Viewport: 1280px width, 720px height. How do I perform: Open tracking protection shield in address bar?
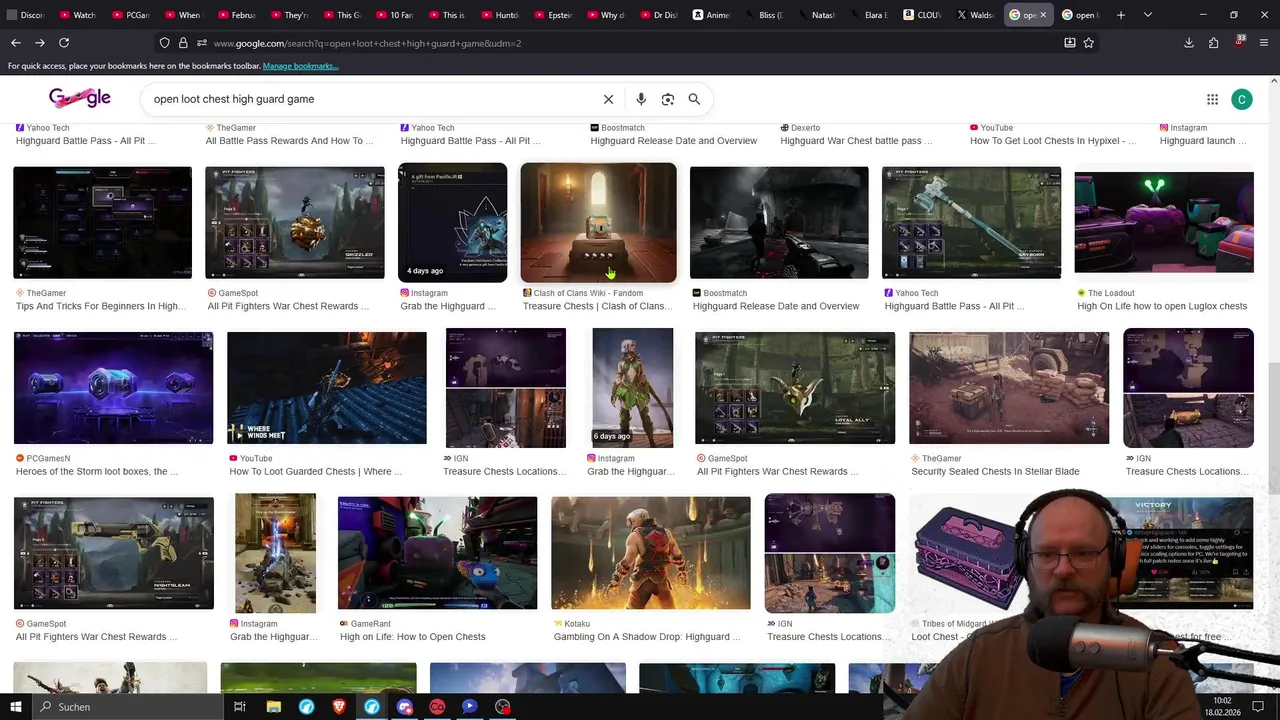pyautogui.click(x=165, y=43)
